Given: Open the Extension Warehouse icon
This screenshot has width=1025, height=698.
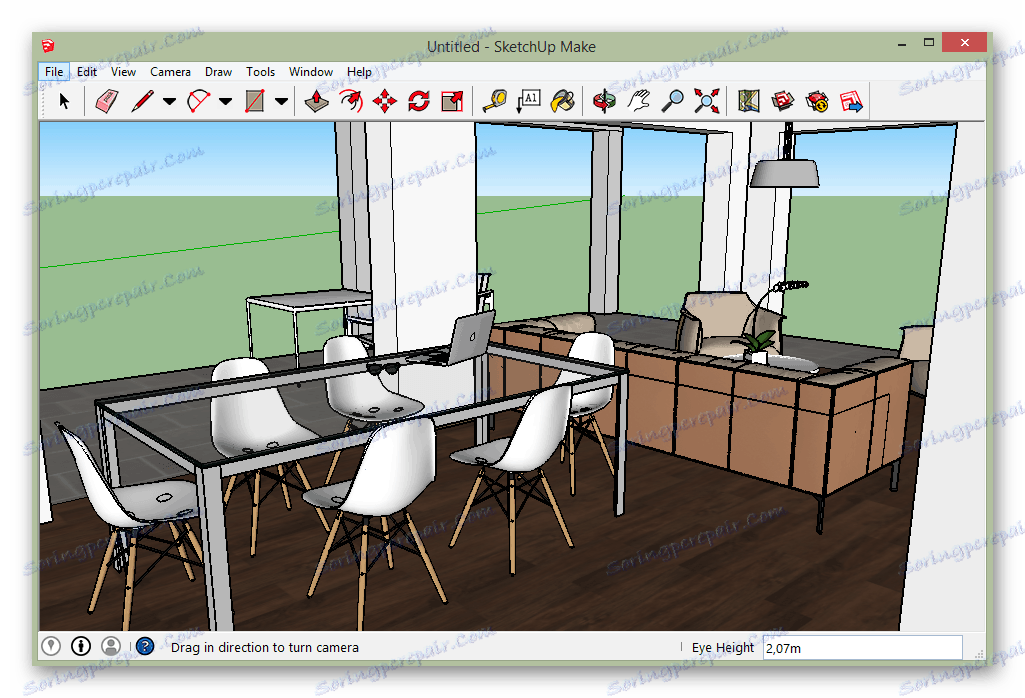Looking at the screenshot, I should (x=817, y=101).
